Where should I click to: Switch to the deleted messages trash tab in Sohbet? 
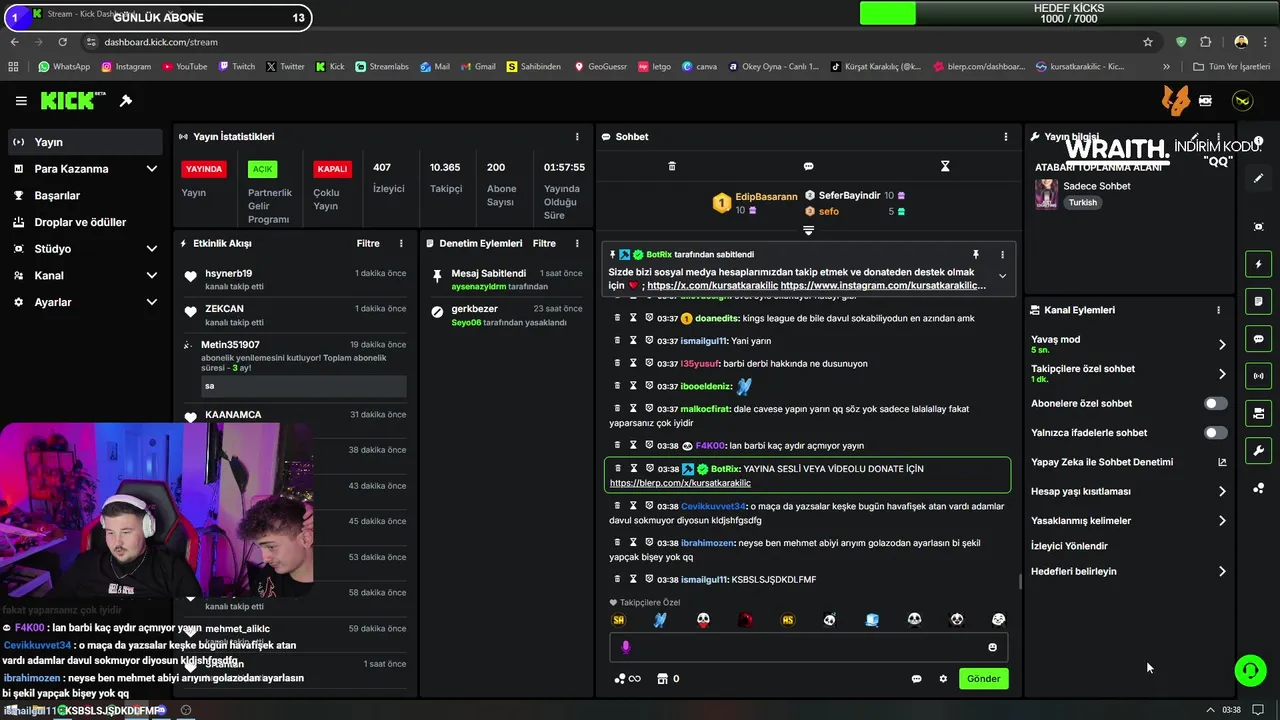(x=672, y=166)
